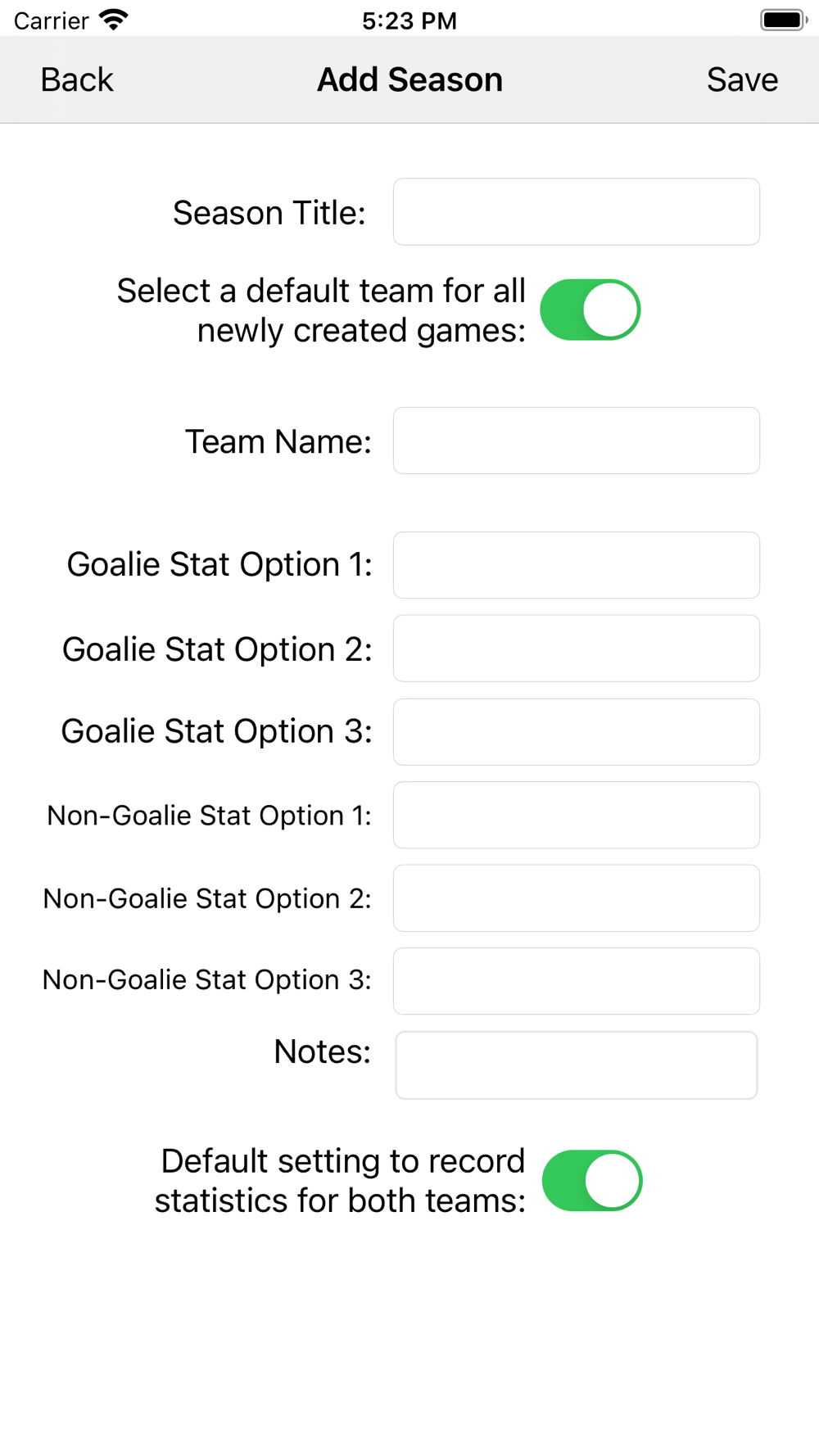Tap Non-Goalie Stat Option 3 field
819x1456 pixels.
pyautogui.click(x=576, y=981)
